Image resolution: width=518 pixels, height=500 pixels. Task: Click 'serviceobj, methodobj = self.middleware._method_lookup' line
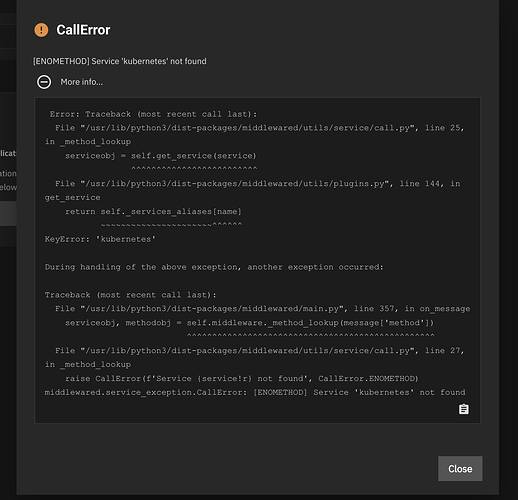(250, 323)
